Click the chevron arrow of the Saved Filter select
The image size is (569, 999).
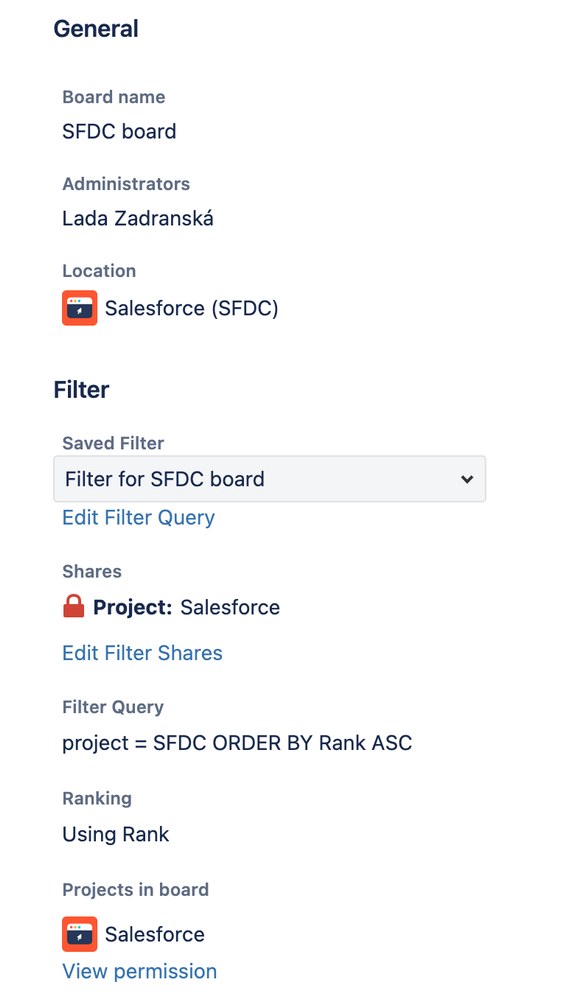point(467,479)
